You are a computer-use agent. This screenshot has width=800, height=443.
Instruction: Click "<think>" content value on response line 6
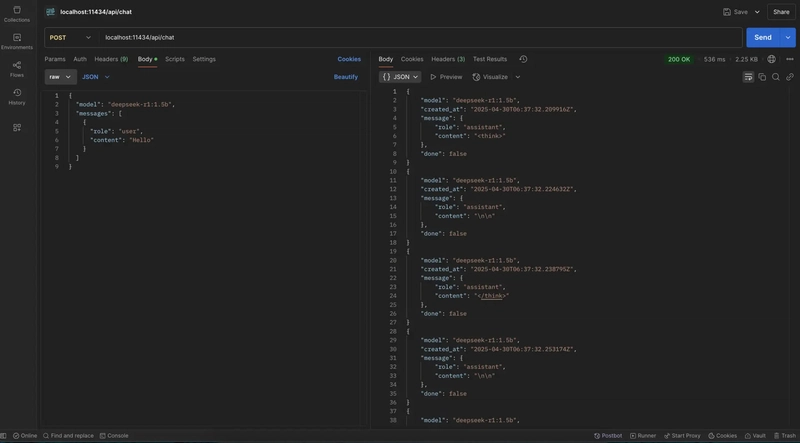[490, 136]
